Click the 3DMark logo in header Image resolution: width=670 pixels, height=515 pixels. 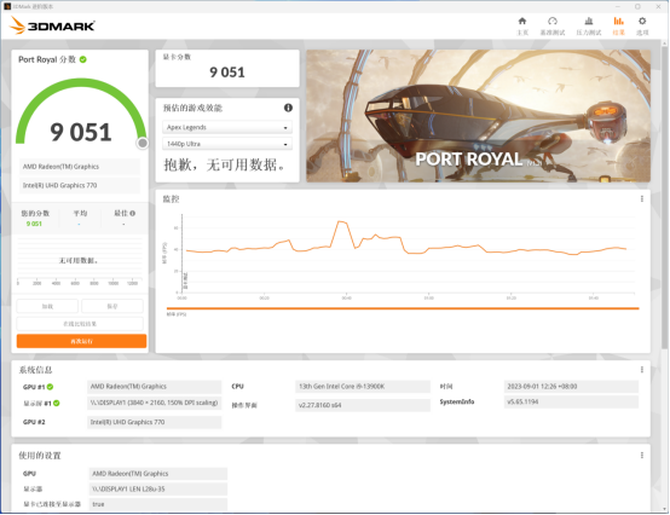(52, 26)
